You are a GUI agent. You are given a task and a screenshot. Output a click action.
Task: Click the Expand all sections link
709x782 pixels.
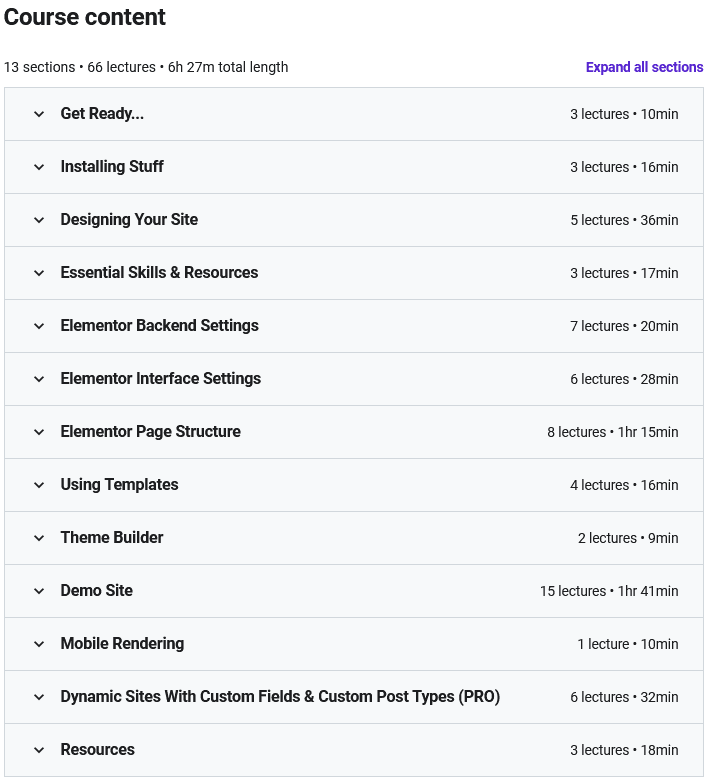pyautogui.click(x=644, y=67)
